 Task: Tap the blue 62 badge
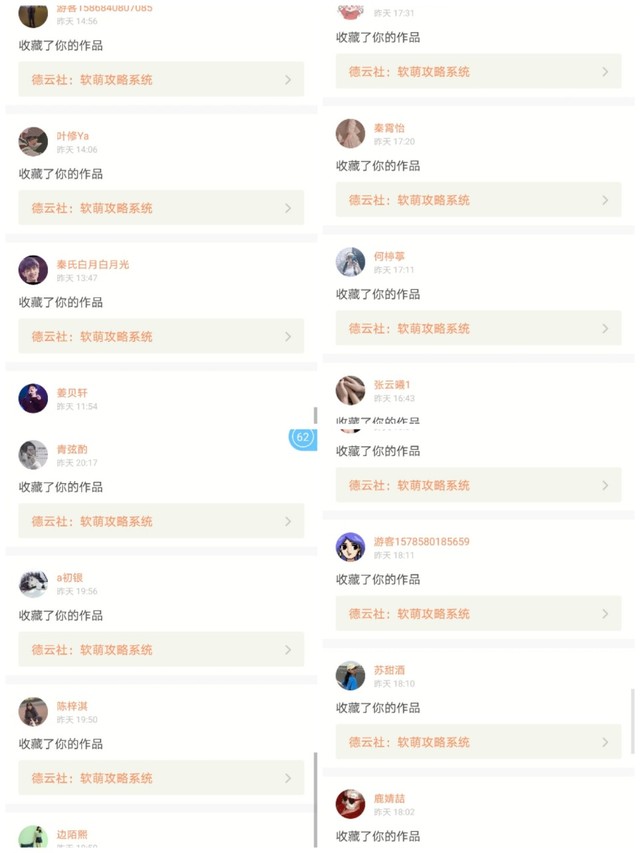pyautogui.click(x=303, y=437)
